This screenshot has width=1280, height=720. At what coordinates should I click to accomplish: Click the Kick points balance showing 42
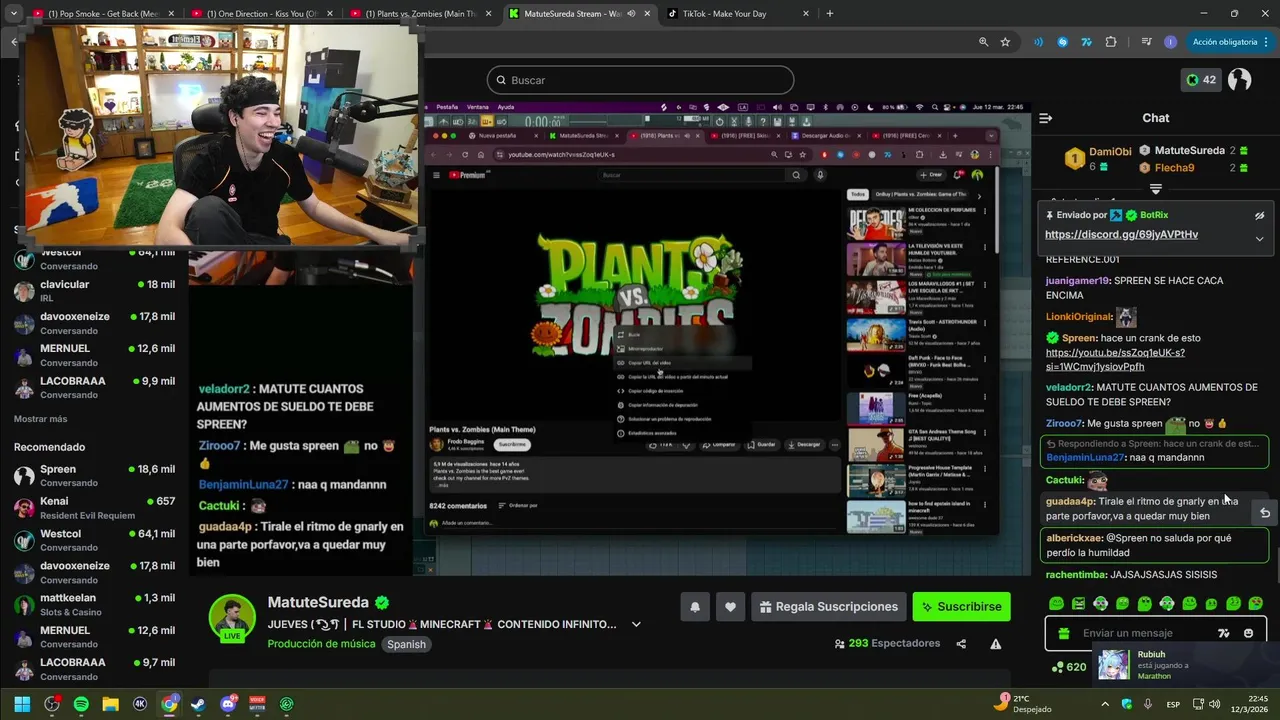[1201, 80]
